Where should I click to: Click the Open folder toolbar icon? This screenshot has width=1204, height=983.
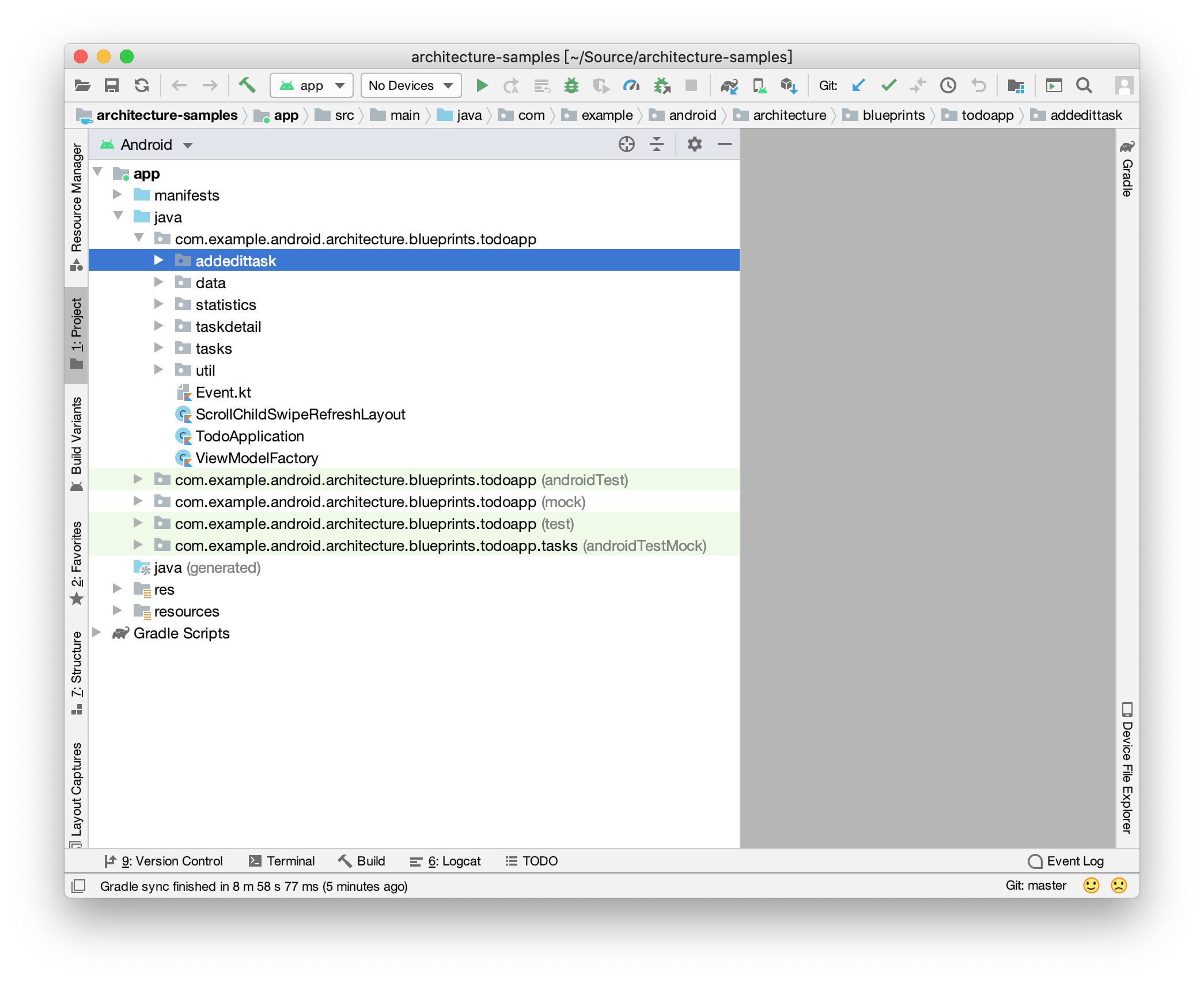82,86
